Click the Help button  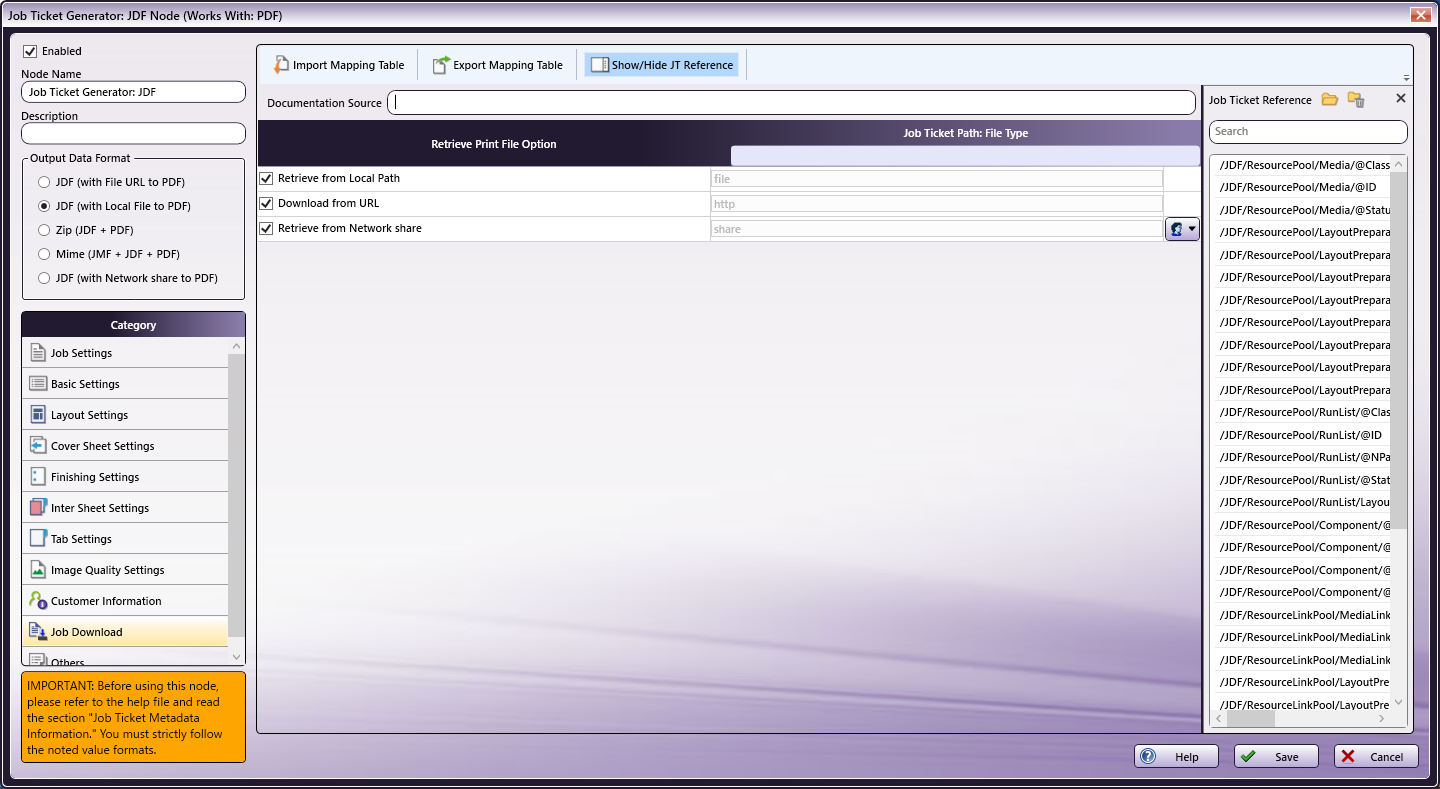pos(1176,757)
